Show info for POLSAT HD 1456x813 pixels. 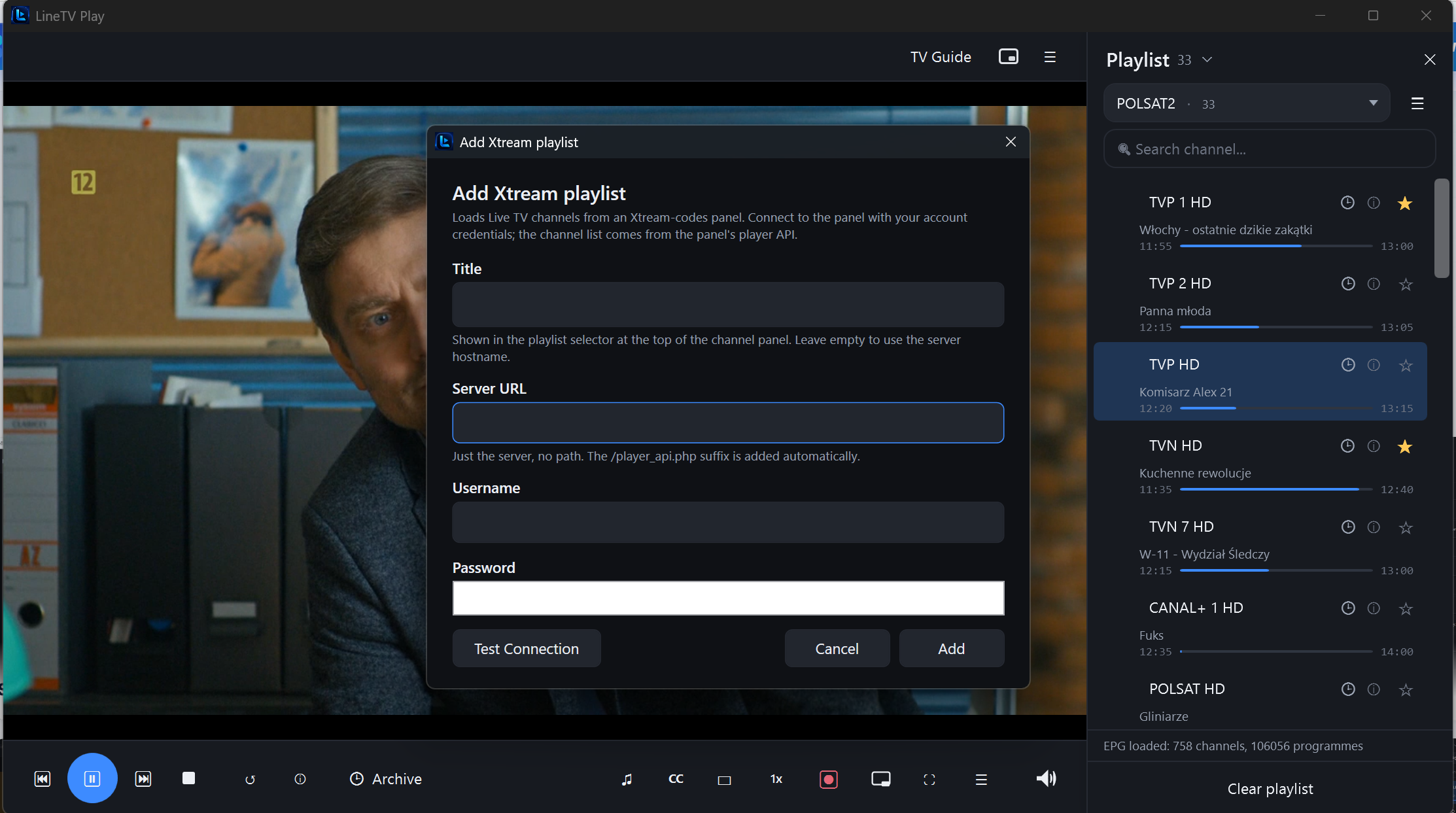(1374, 689)
